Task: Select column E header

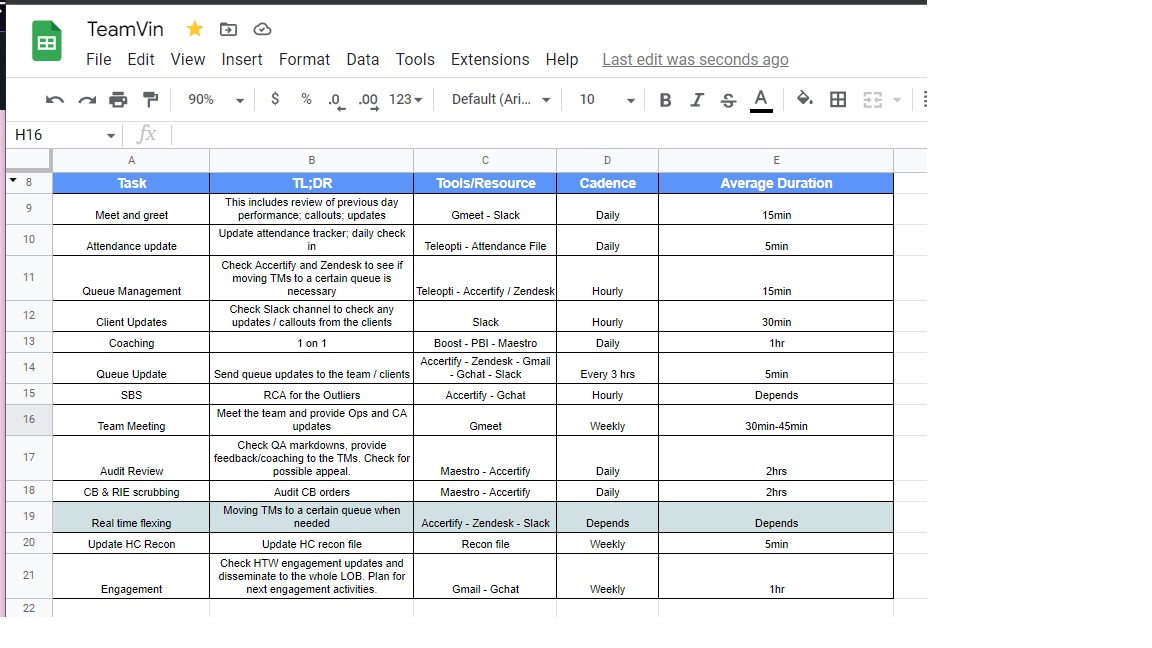Action: coord(776,160)
